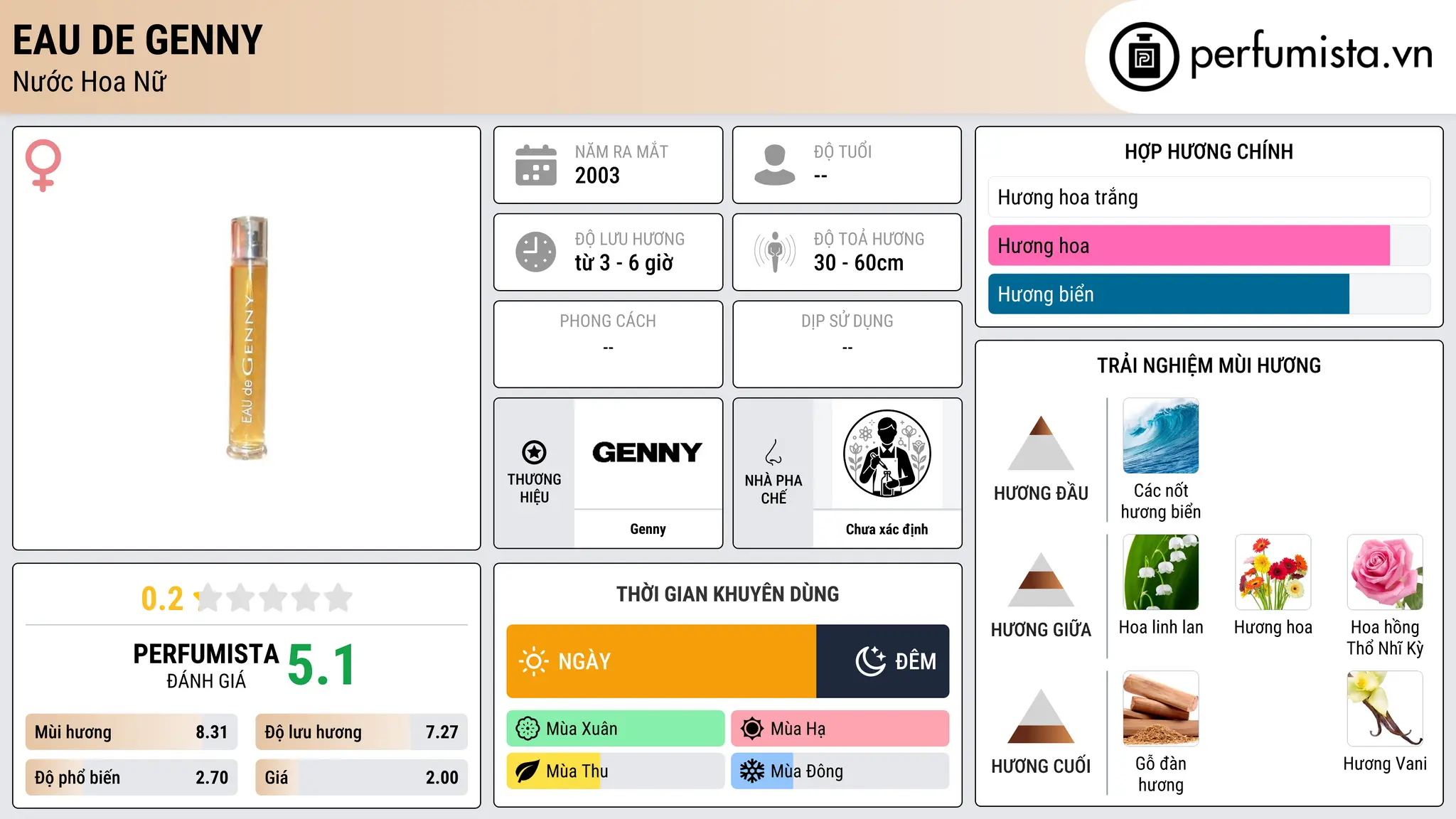Click the sun icon in Ngày bar
The image size is (1456, 819).
[x=533, y=661]
